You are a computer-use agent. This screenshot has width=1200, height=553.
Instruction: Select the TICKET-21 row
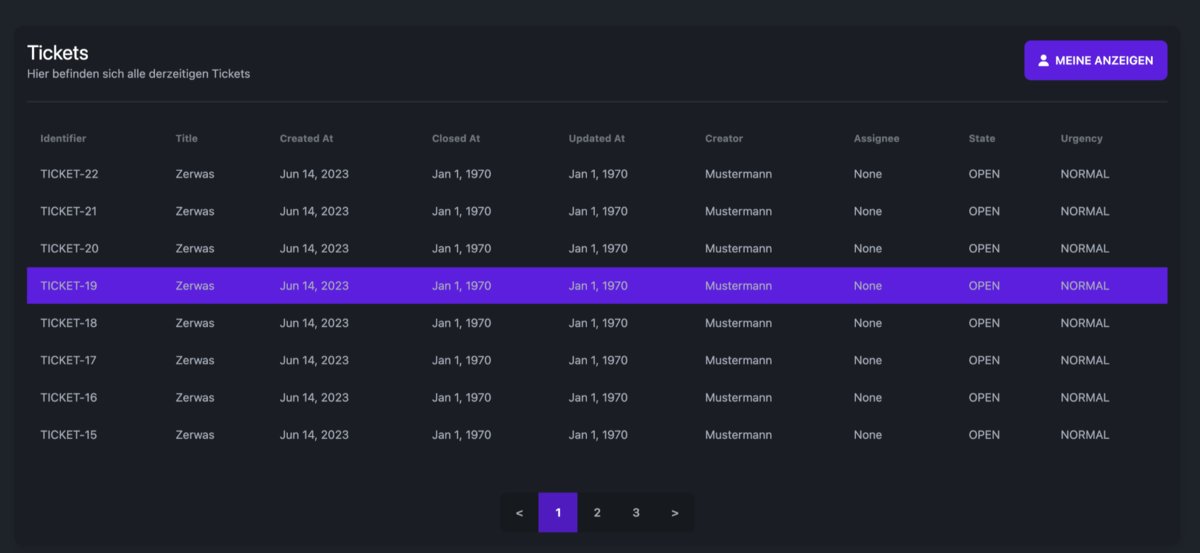tap(597, 211)
